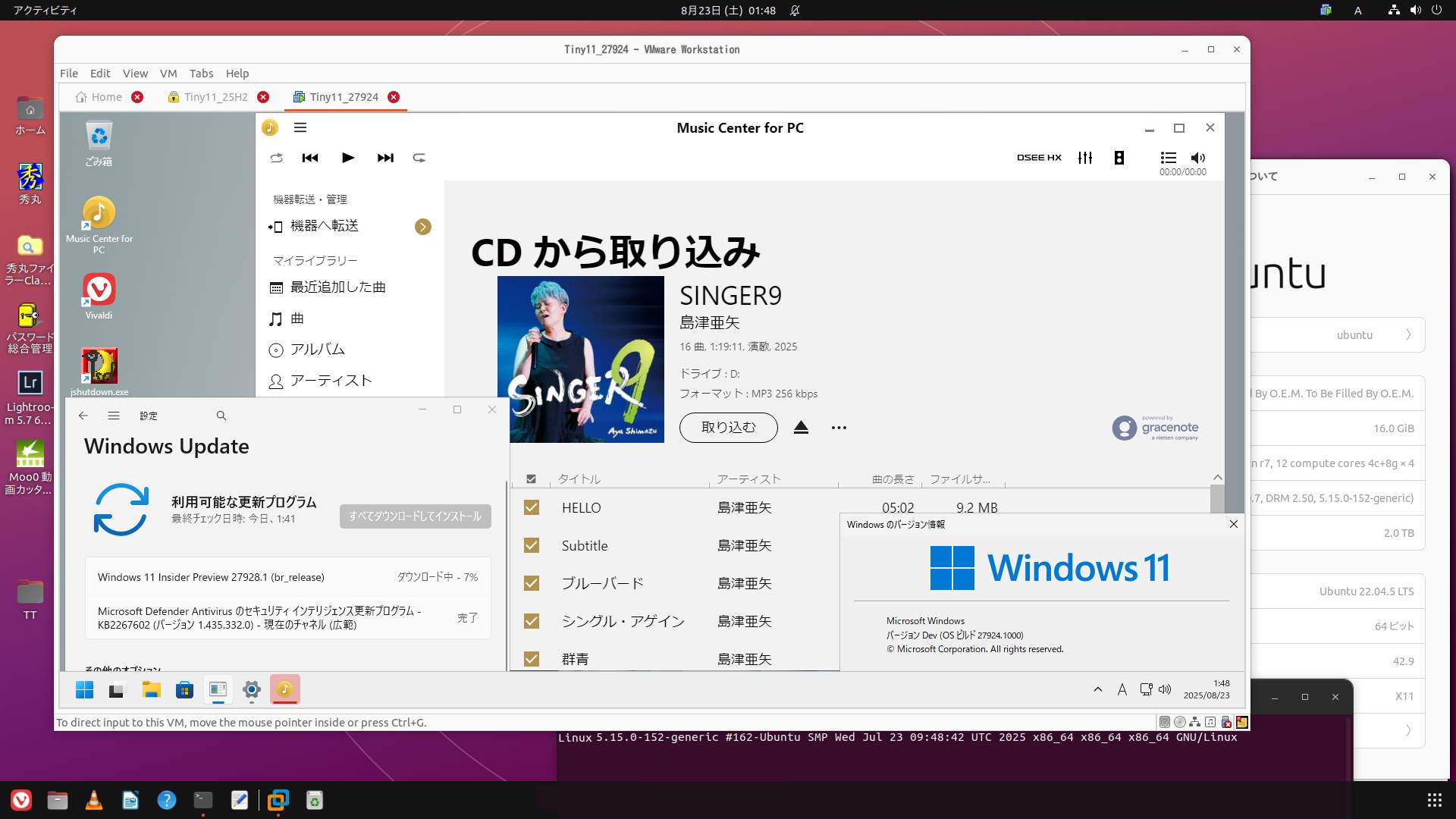Screen dimensions: 1456x819
Task: Click the Settings search icon
Action: 221,416
